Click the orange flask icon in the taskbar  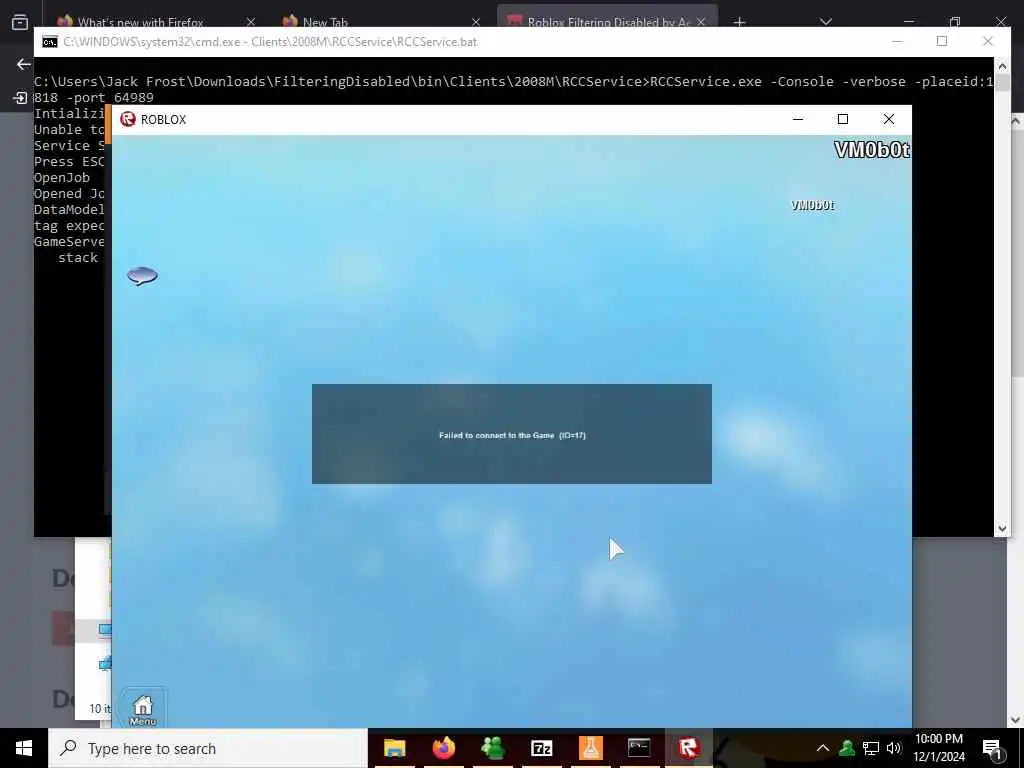(590, 748)
